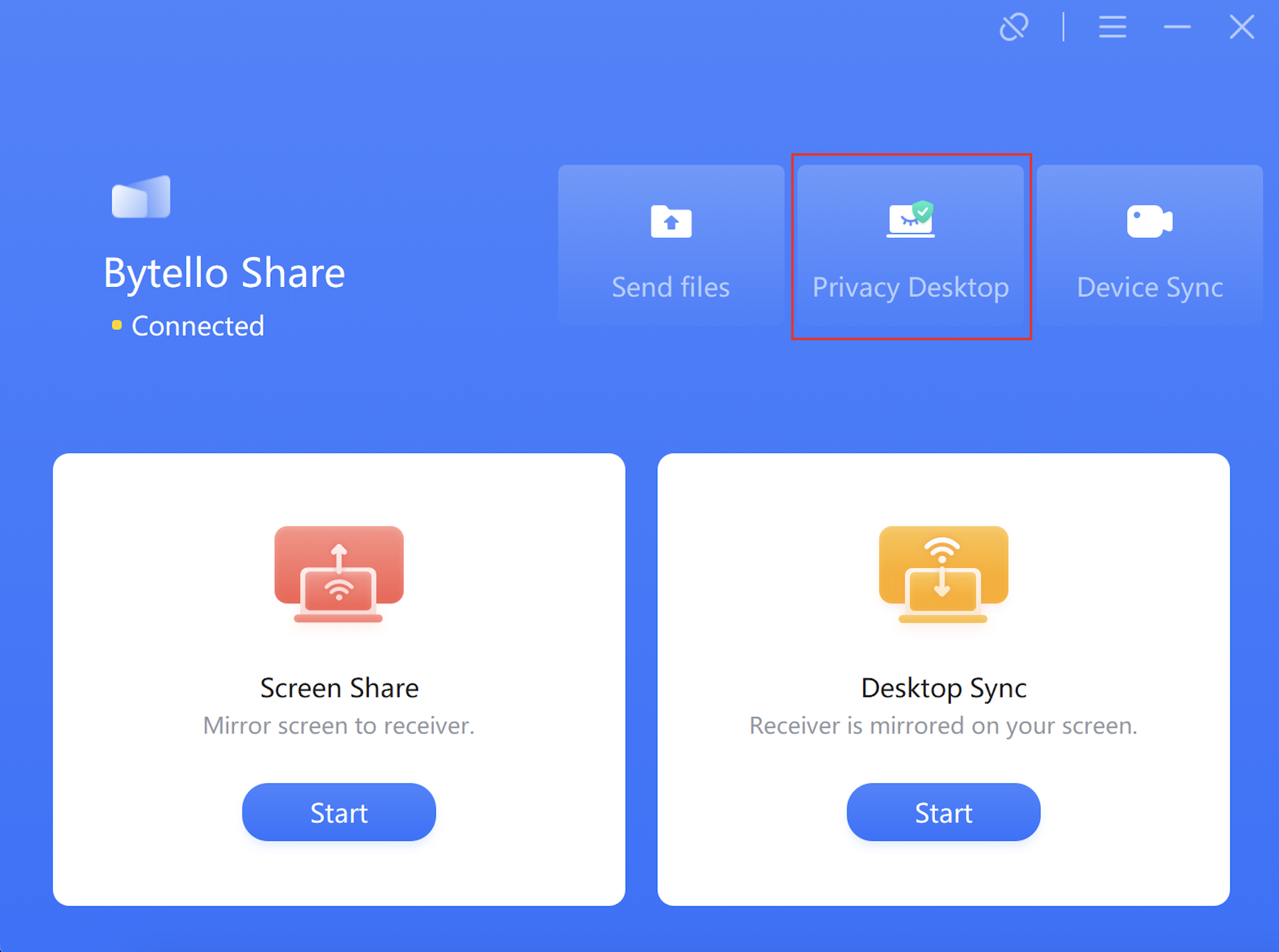Open the hamburger menu

click(1112, 27)
